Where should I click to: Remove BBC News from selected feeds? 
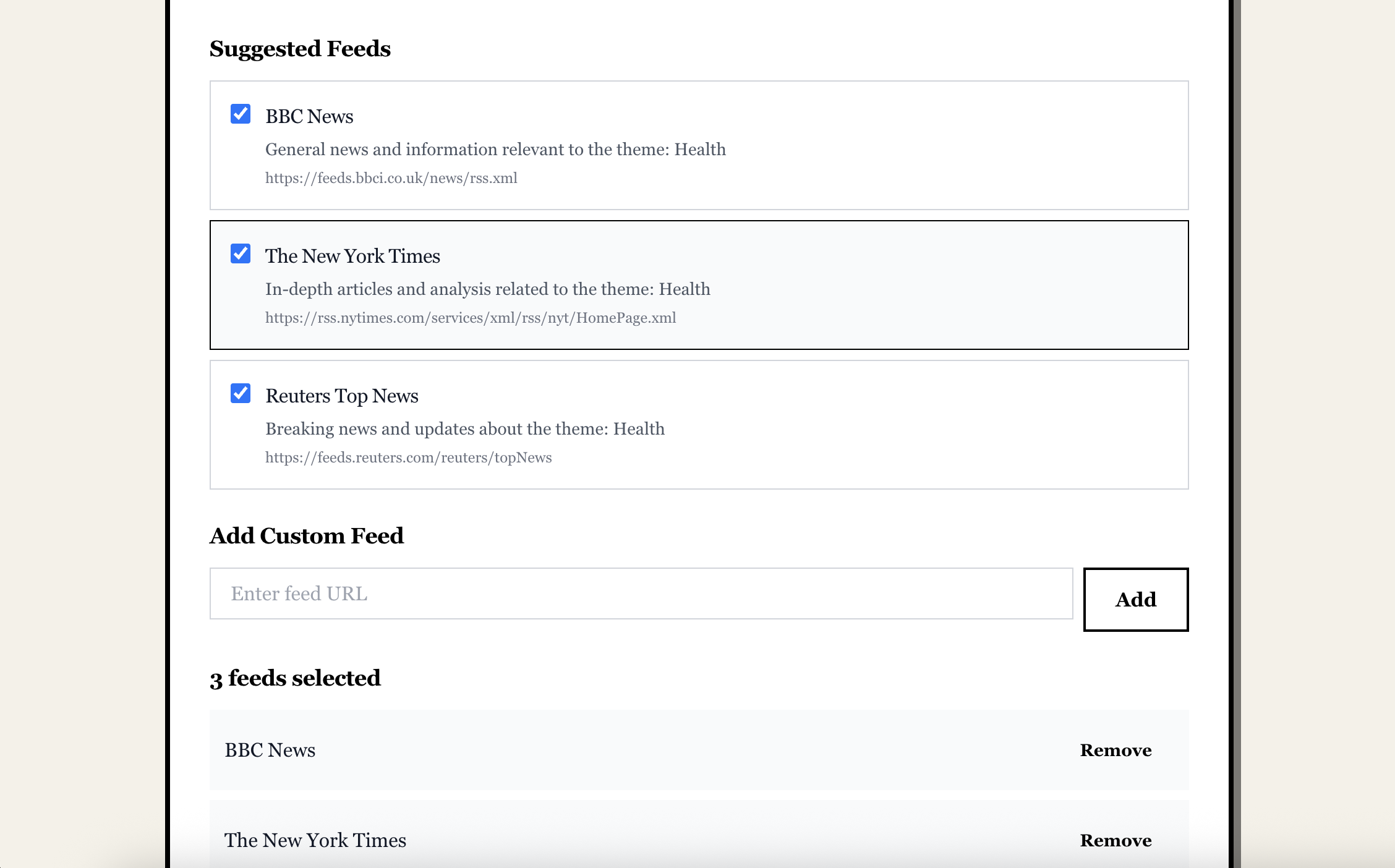click(x=1116, y=750)
